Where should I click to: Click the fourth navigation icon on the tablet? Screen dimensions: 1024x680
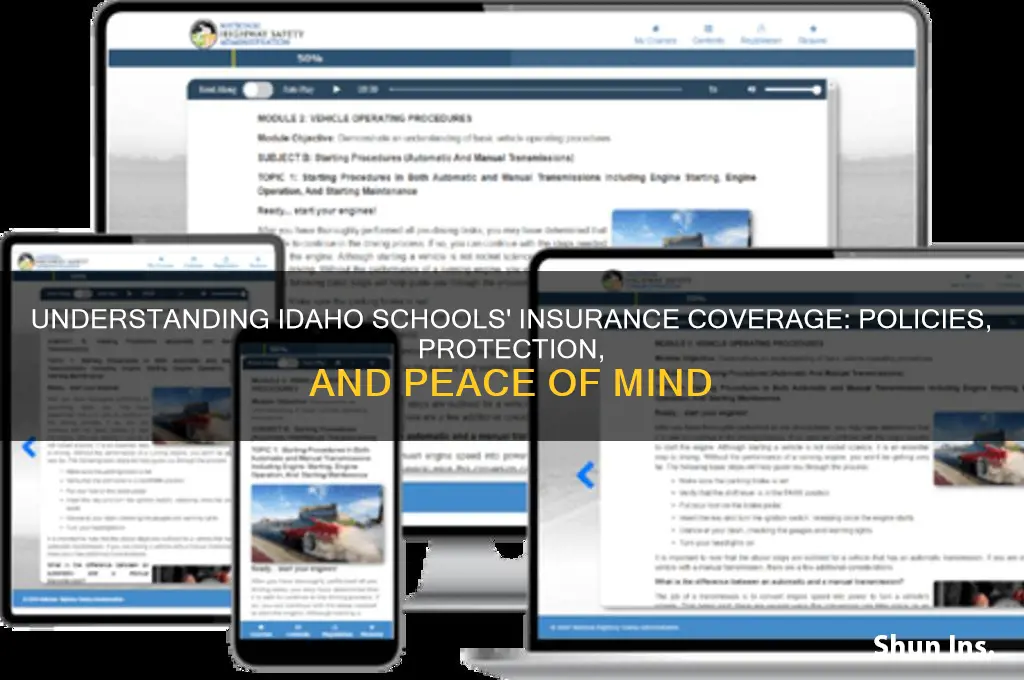tap(259, 263)
